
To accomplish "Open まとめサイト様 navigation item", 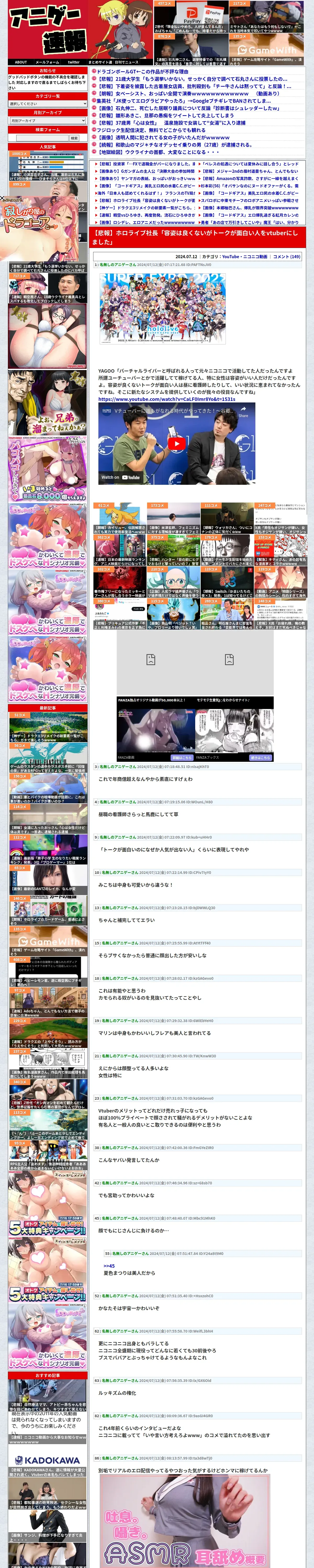I will click(100, 62).
